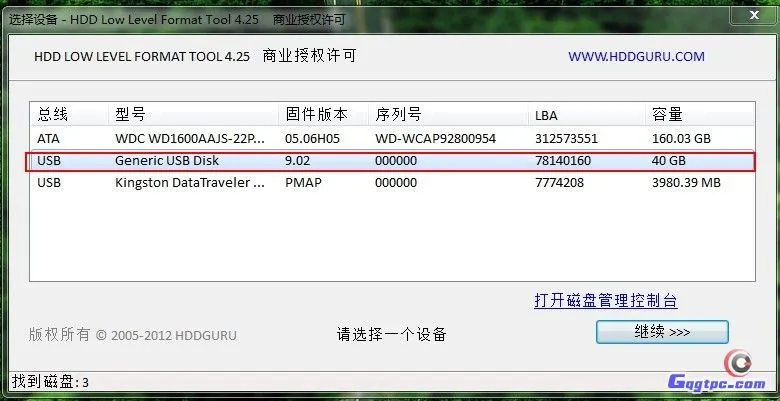The height and width of the screenshot is (401, 780).
Task: Sort by the 总线 column header
Action: (69, 115)
